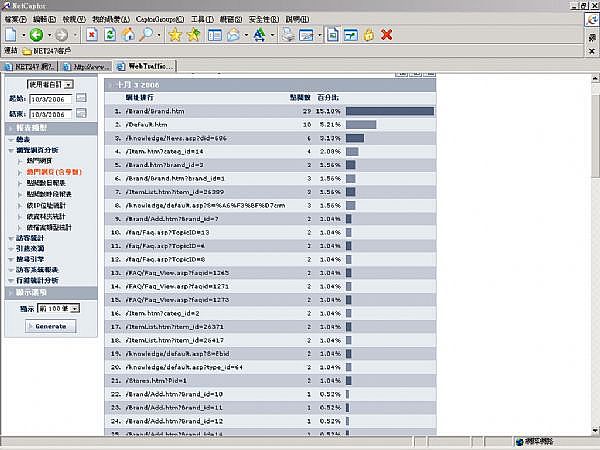Click the /Item.htm?categ_id=14 row text

(x=165, y=152)
